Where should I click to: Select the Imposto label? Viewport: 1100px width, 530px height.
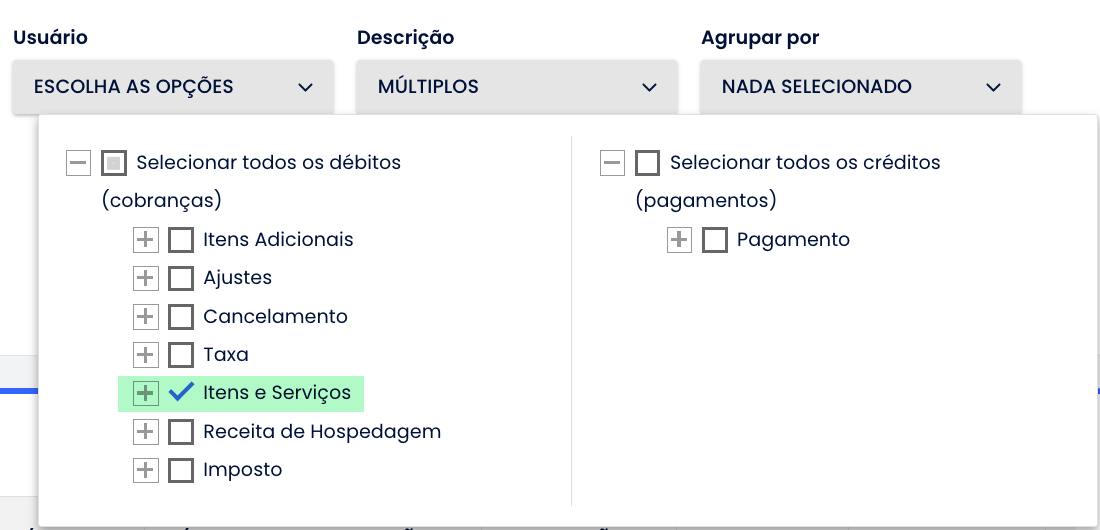[x=243, y=470]
